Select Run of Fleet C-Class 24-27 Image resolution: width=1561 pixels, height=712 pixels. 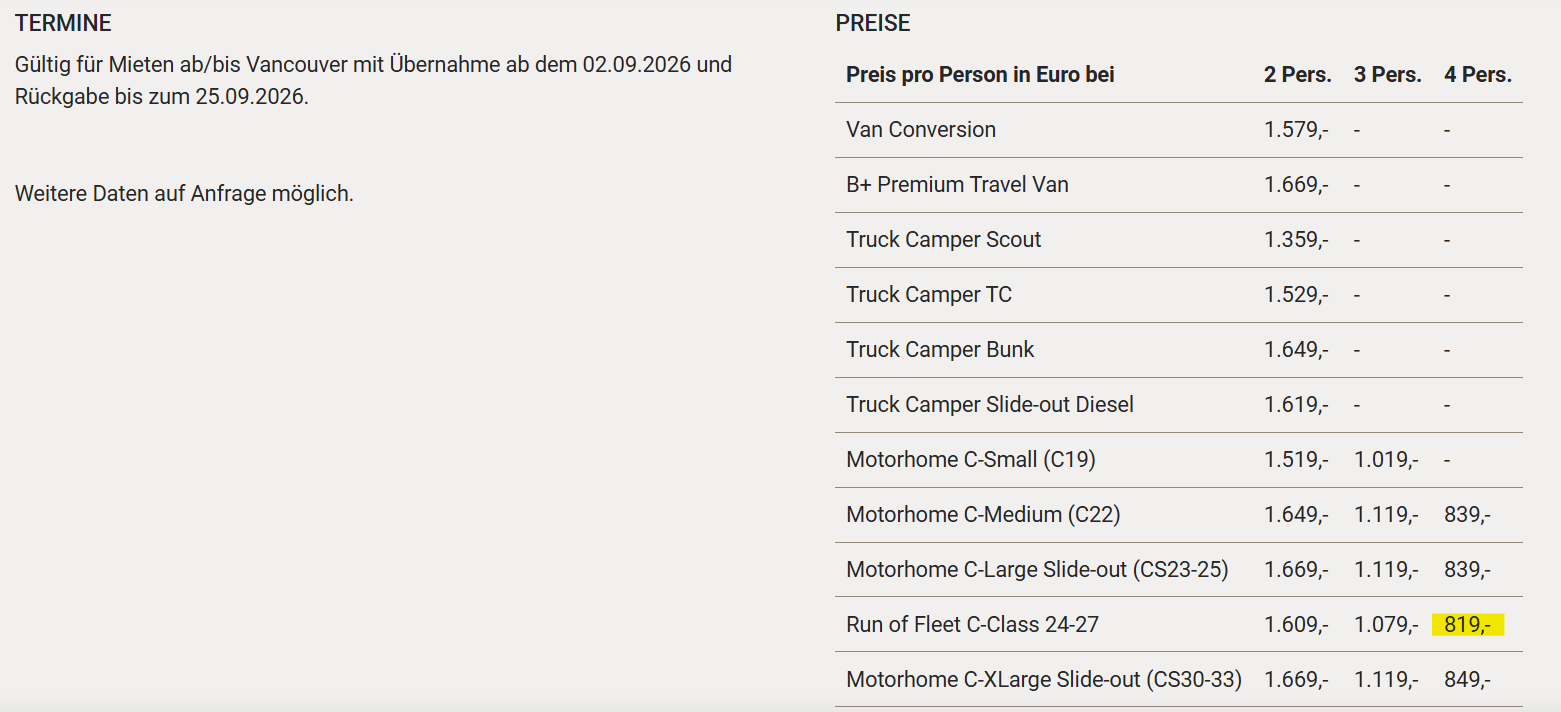(972, 625)
